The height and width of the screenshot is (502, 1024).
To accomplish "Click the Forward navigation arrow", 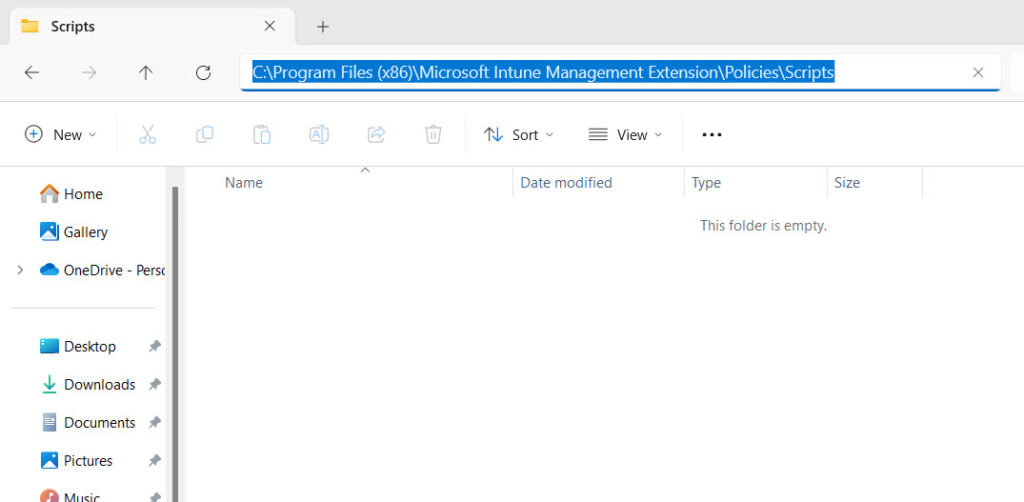I will click(x=89, y=72).
